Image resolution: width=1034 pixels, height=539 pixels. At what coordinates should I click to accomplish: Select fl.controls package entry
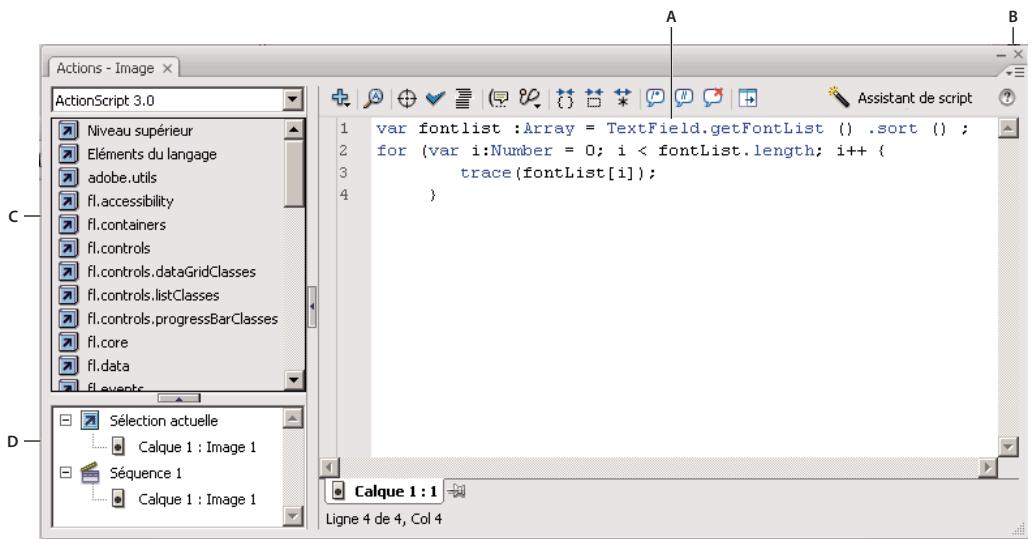coord(119,248)
